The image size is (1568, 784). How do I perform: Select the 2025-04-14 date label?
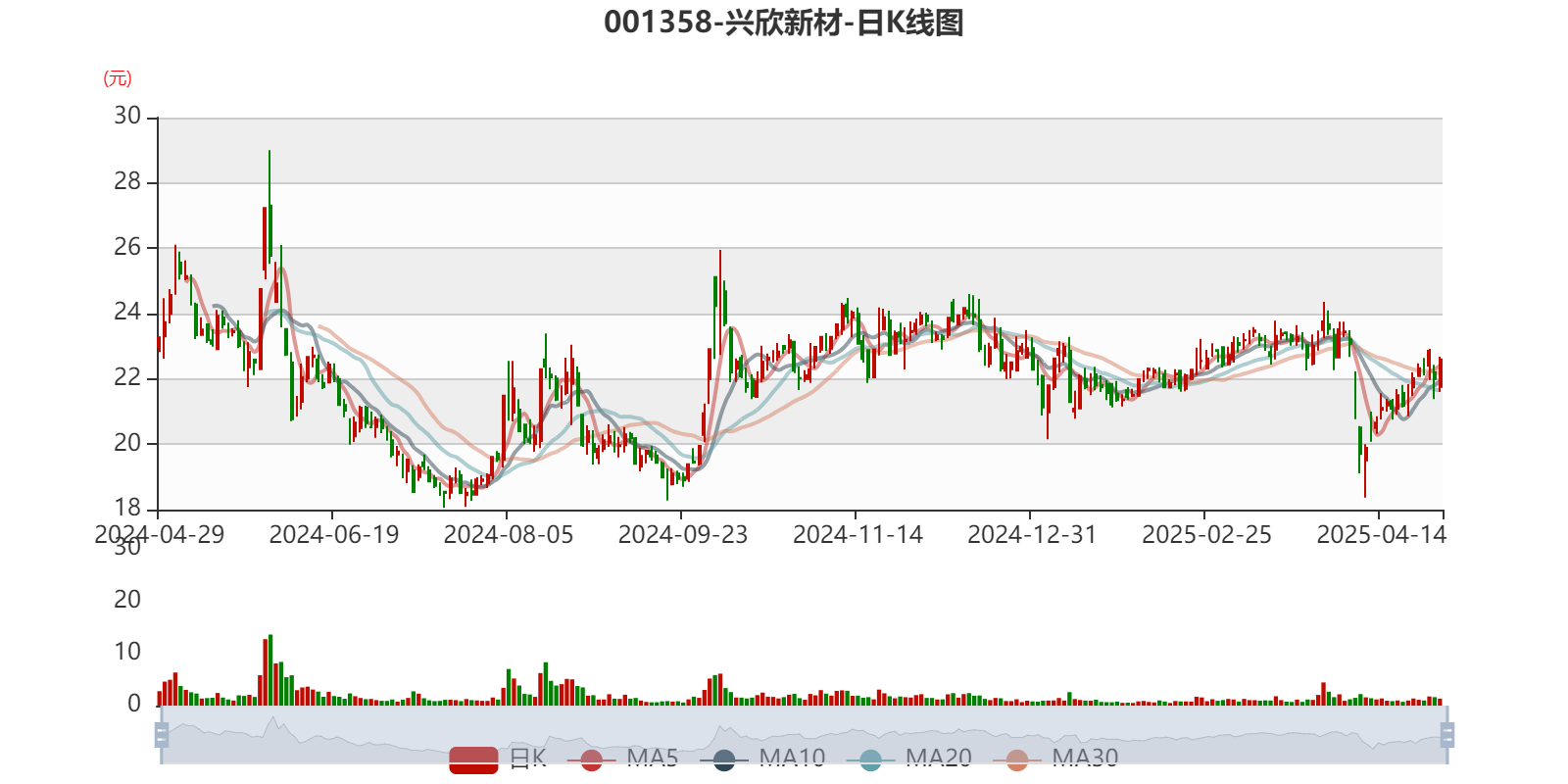1381,535
